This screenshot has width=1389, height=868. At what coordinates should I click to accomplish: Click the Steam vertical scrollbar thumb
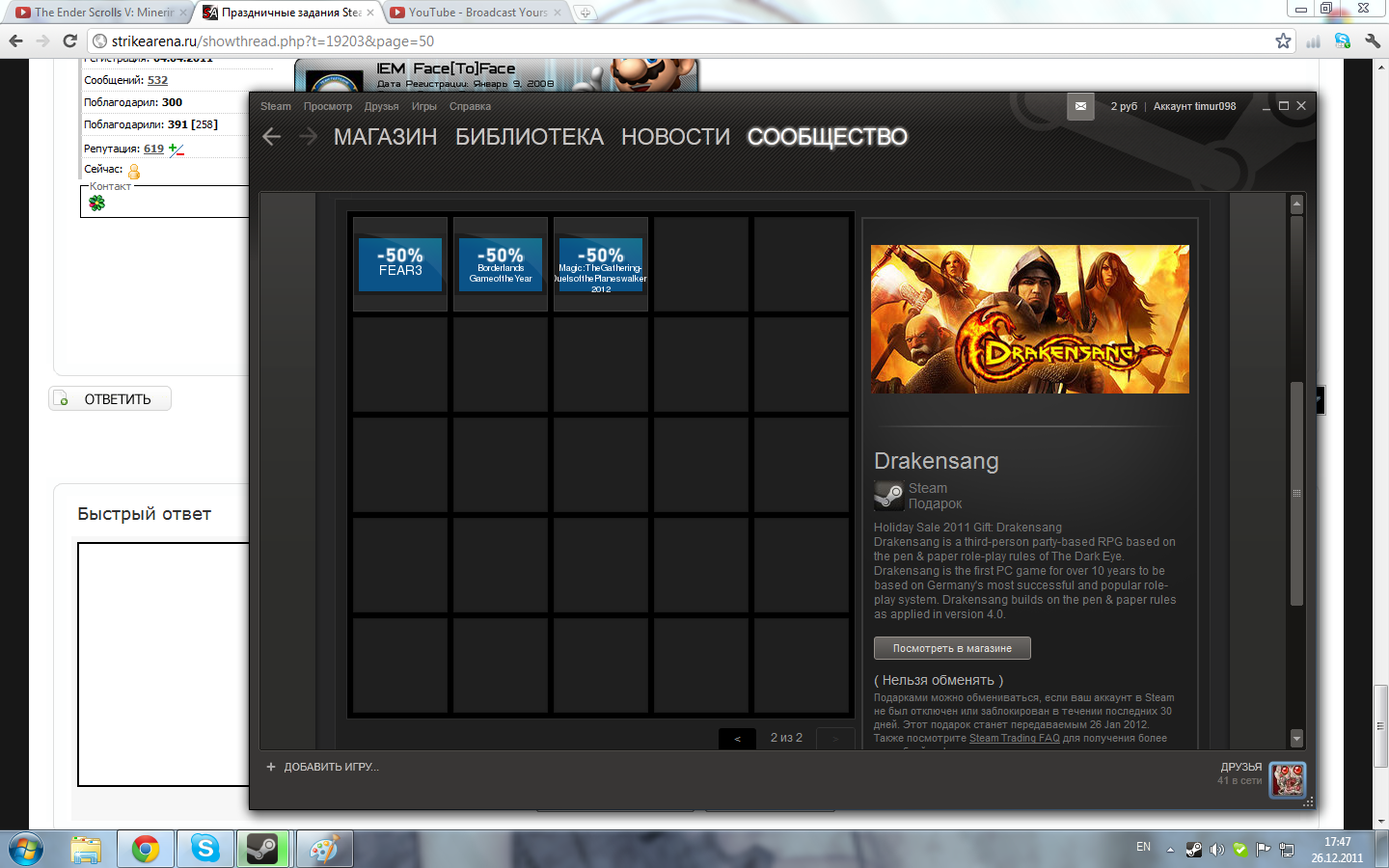1296,494
